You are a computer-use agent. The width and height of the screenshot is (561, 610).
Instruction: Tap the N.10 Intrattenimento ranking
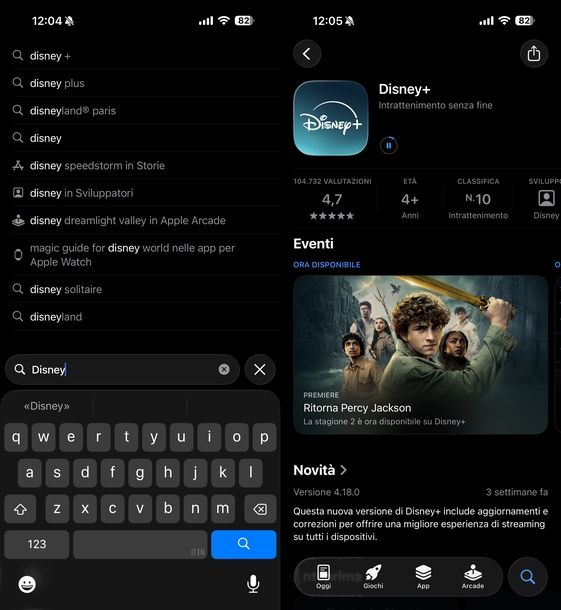pyautogui.click(x=478, y=199)
